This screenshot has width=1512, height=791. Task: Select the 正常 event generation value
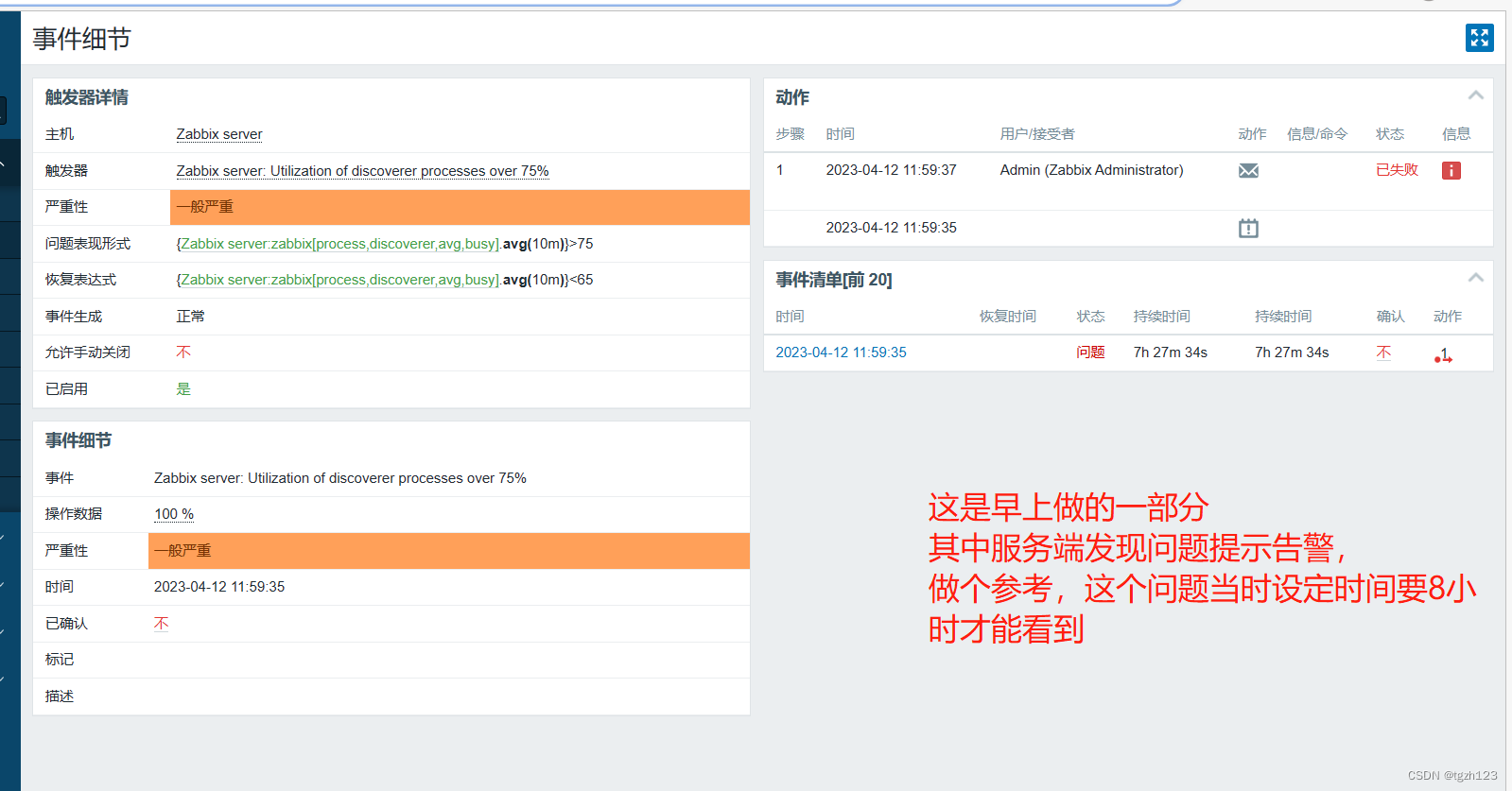click(190, 317)
